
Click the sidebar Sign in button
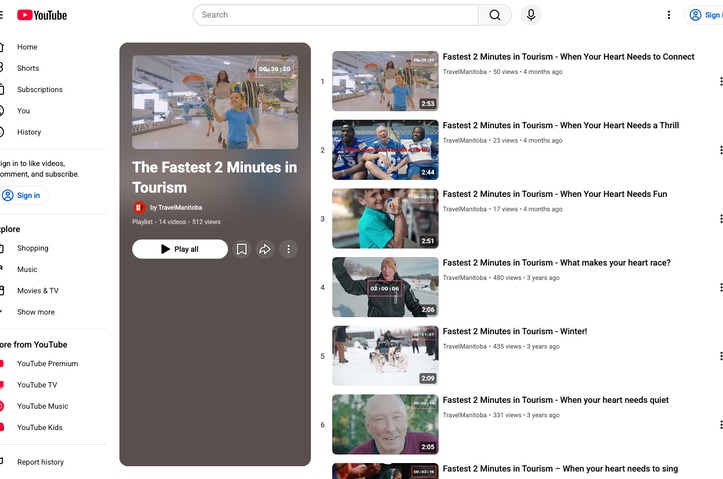pos(24,195)
